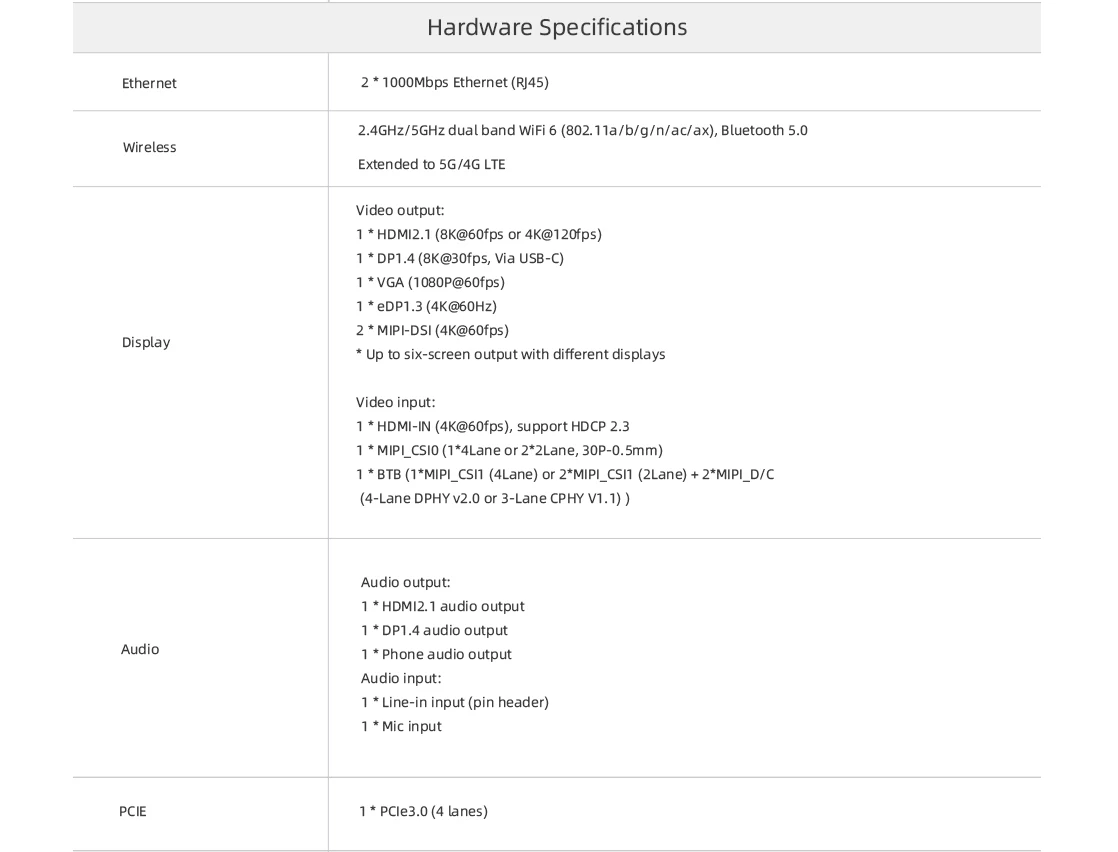The image size is (1118, 852).
Task: Click the MIPI-DSI 4K@60fps line
Action: 432,330
